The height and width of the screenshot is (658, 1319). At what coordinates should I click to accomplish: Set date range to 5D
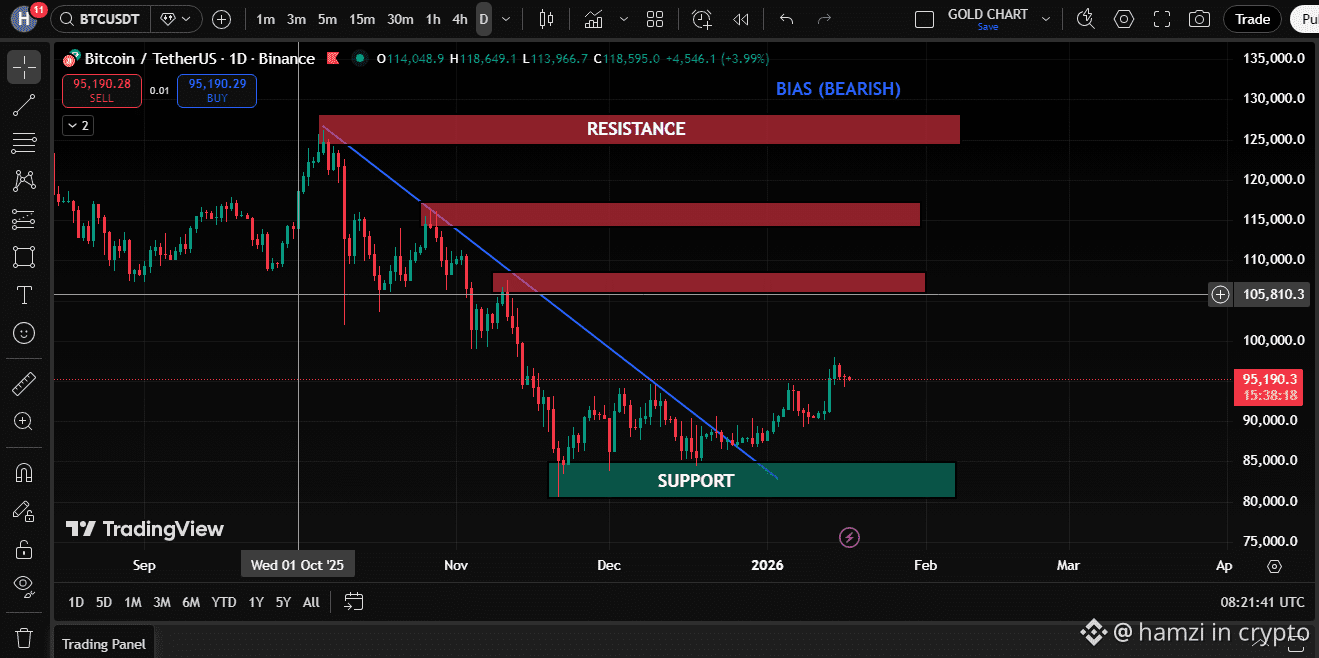[x=104, y=602]
